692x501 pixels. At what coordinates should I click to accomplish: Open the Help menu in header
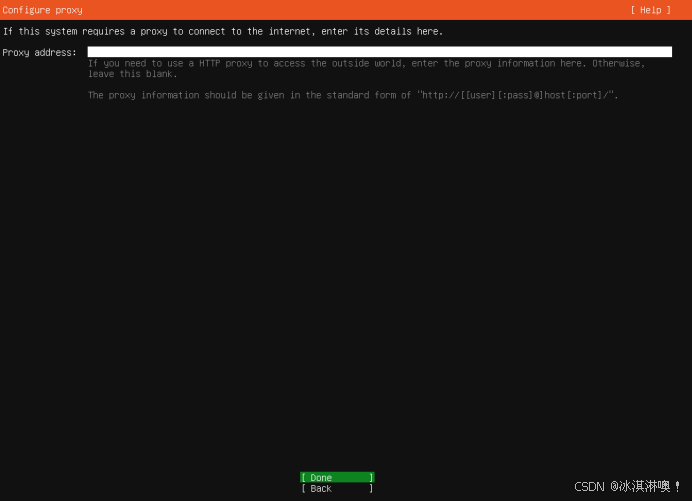coord(651,10)
